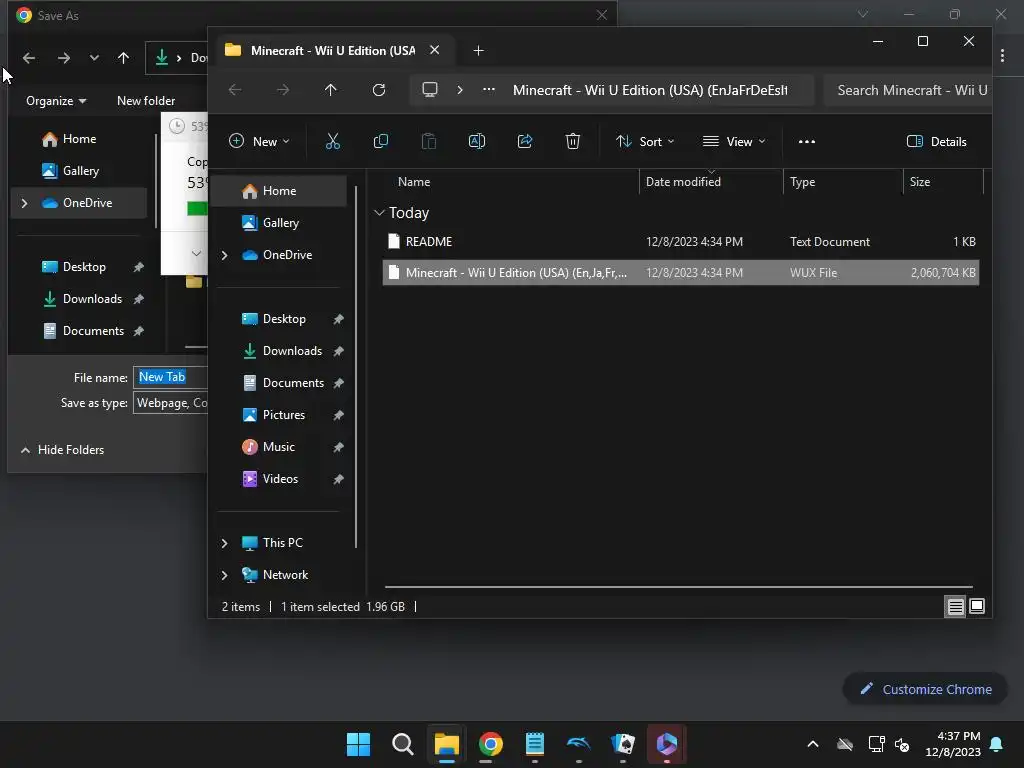
Task: Refresh the Explorer folder view
Action: (379, 90)
